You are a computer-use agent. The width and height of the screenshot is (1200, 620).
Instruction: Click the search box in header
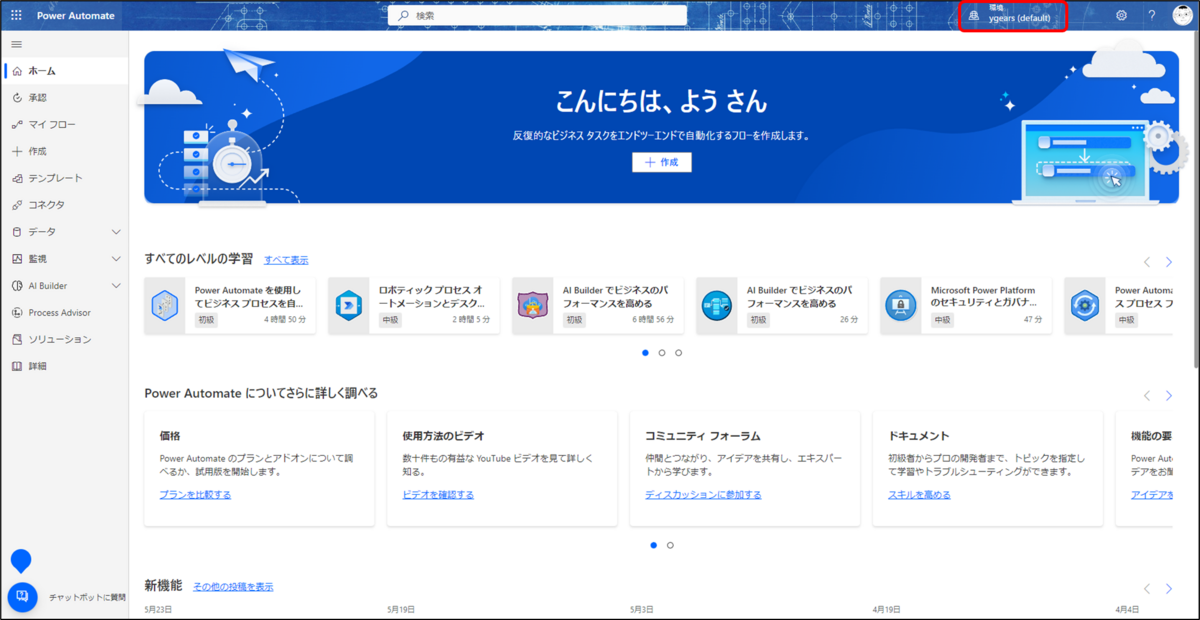tap(537, 16)
